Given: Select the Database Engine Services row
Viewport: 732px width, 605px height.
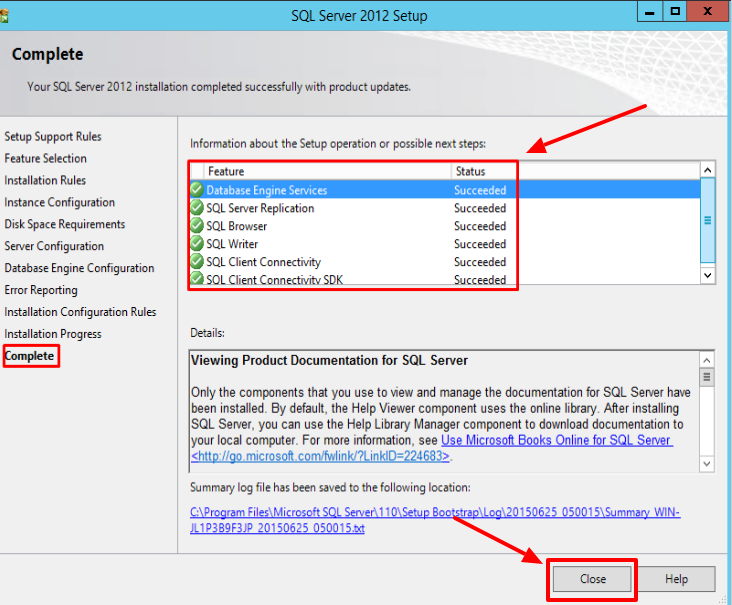Looking at the screenshot, I should point(445,190).
